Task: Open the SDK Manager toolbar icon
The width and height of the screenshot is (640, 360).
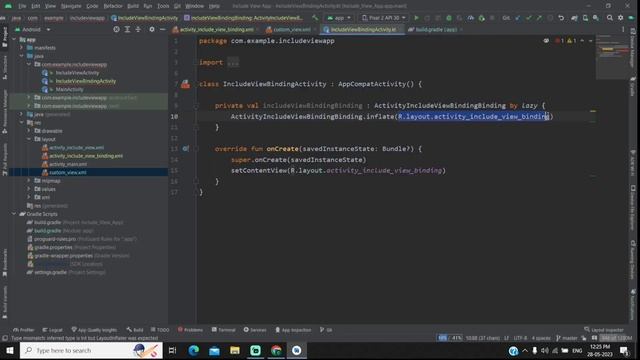Action: pyautogui.click(x=596, y=18)
